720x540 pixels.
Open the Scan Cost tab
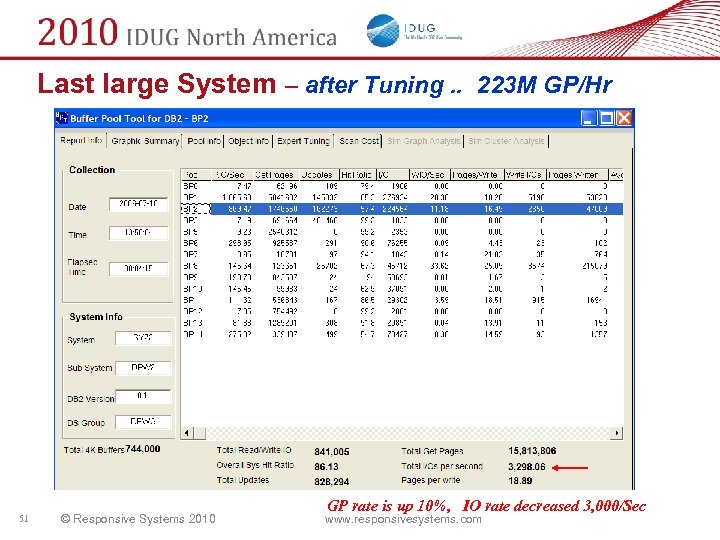[x=359, y=141]
